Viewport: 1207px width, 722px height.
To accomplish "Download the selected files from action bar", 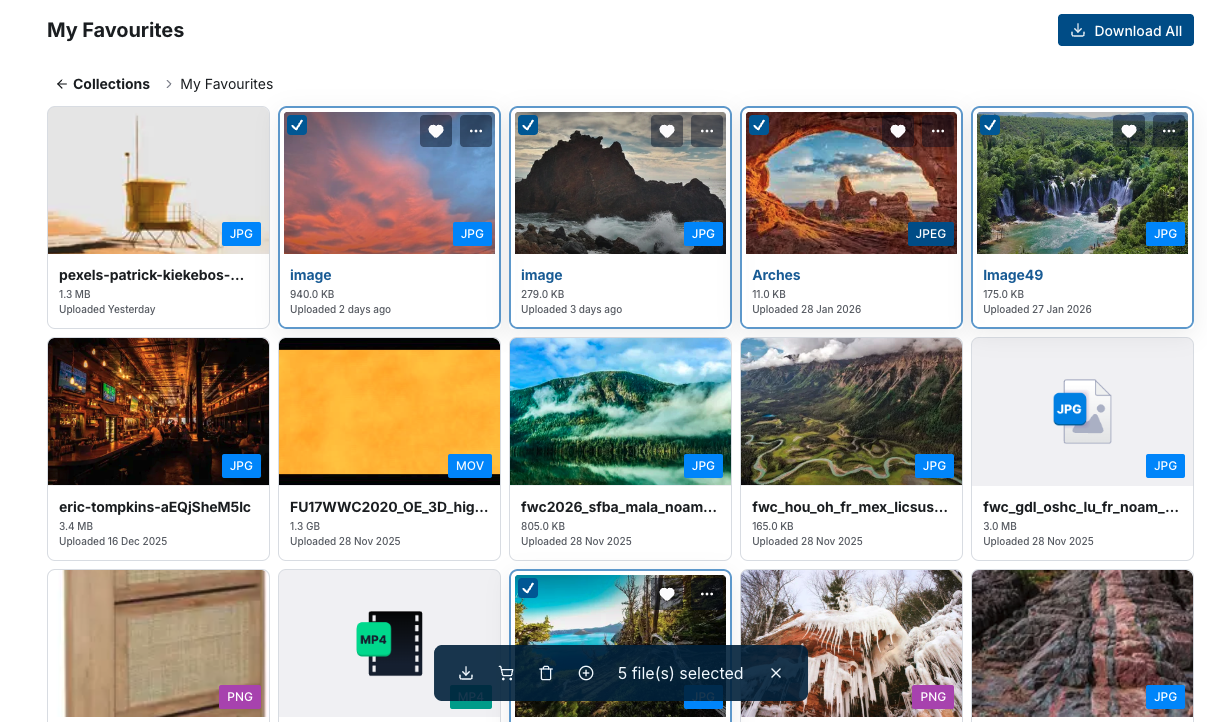I will tap(466, 673).
